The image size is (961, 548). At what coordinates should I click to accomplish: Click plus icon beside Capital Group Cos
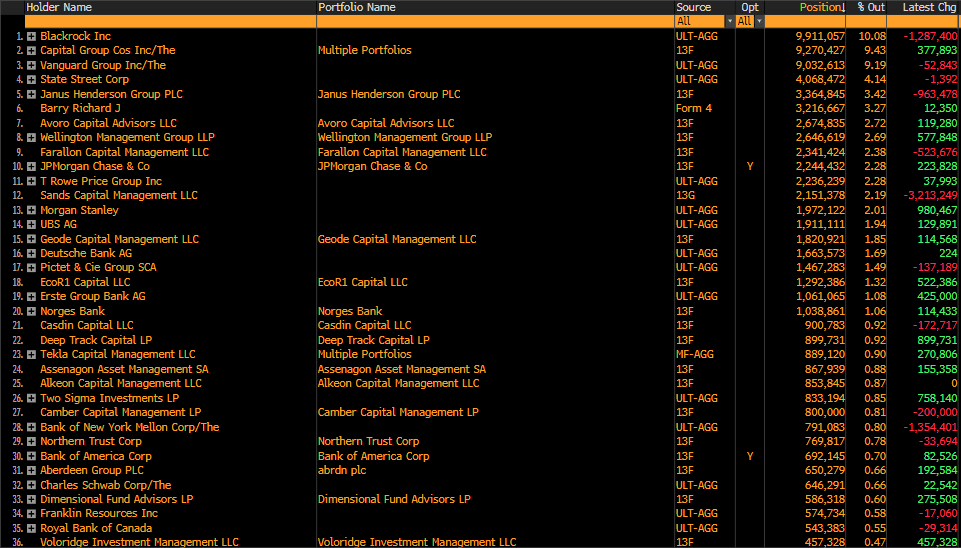pos(32,51)
